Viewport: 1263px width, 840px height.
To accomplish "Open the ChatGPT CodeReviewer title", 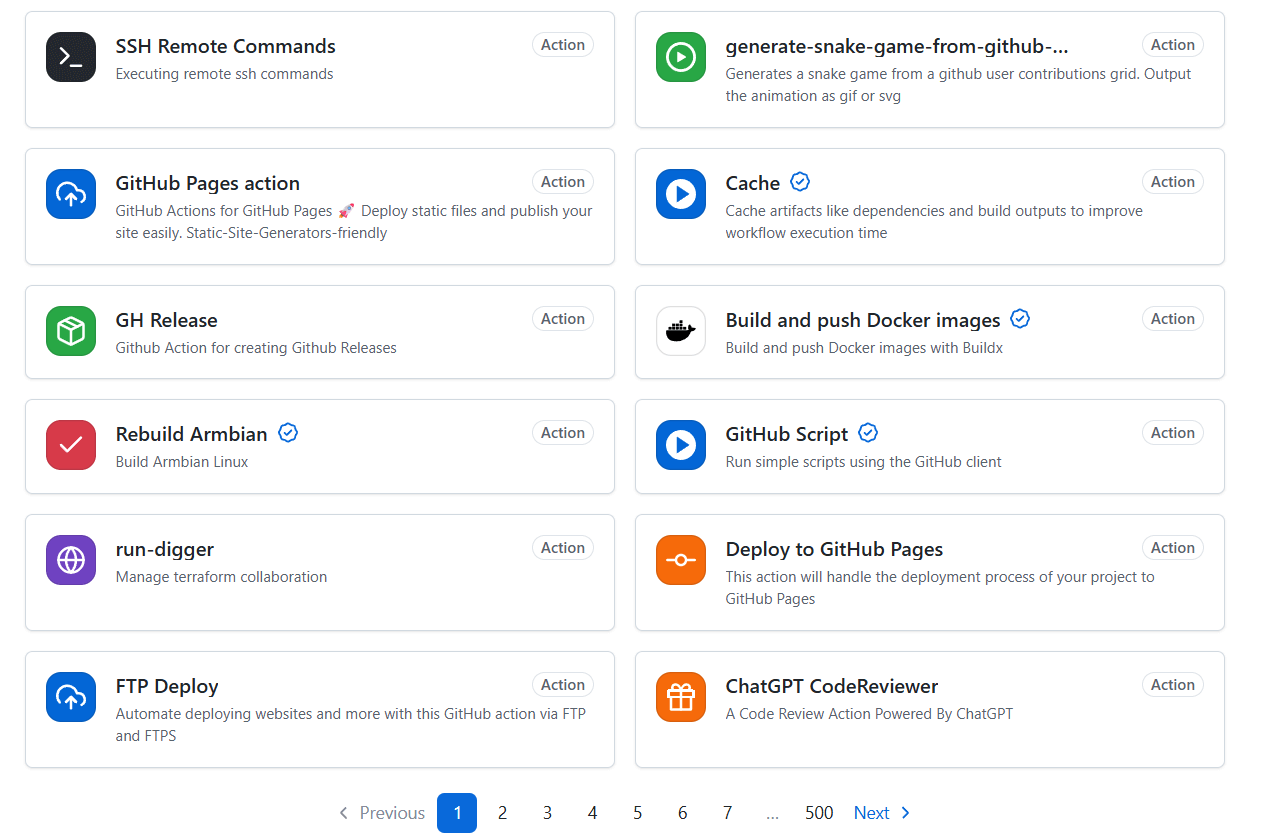I will point(832,686).
